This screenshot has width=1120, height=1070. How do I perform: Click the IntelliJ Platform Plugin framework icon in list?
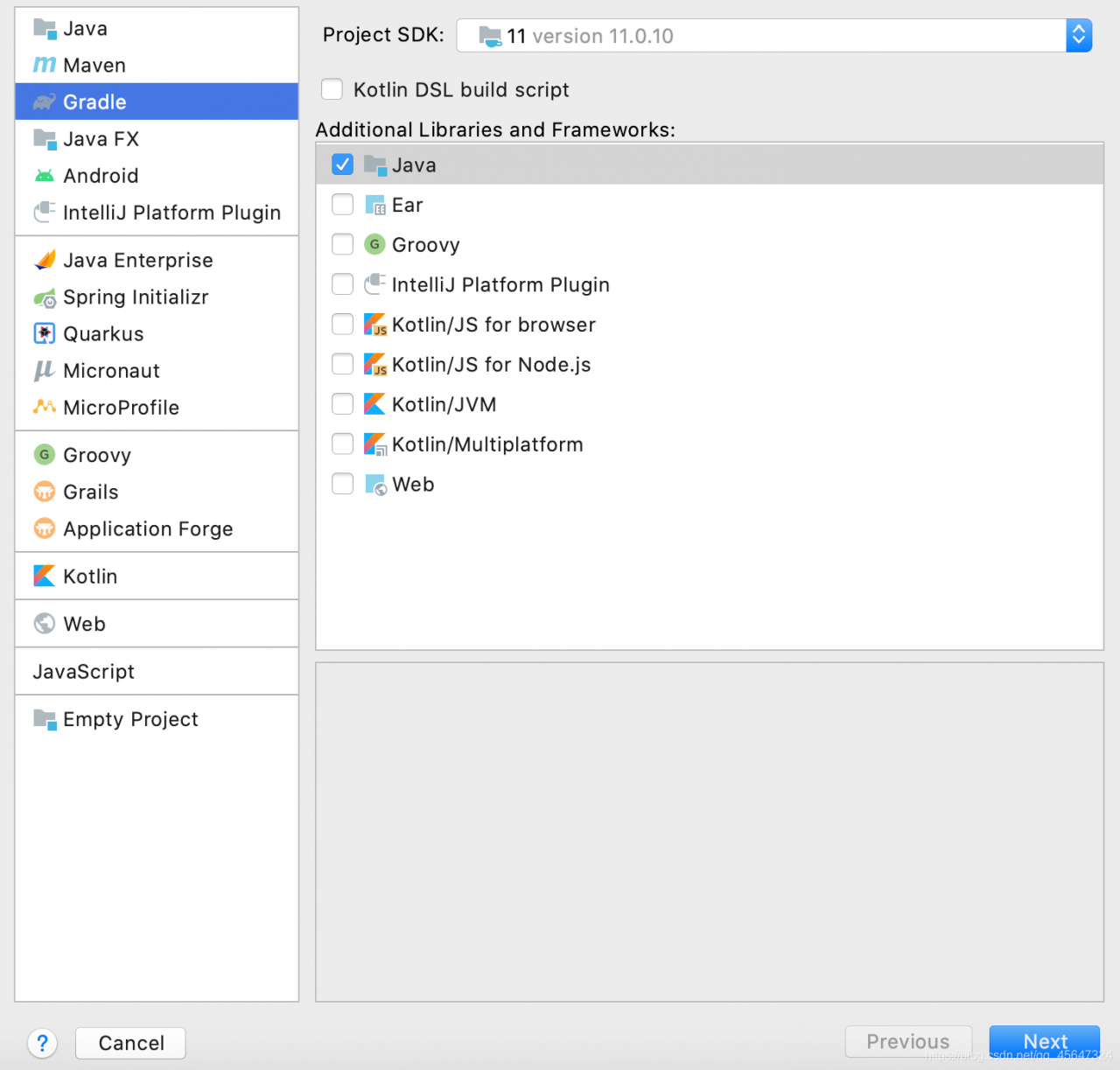click(375, 284)
